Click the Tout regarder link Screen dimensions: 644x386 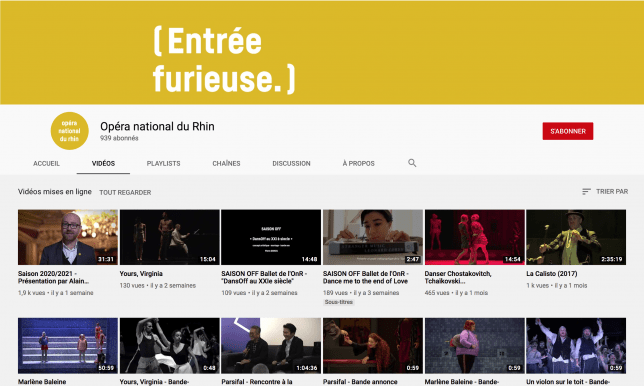click(x=125, y=192)
